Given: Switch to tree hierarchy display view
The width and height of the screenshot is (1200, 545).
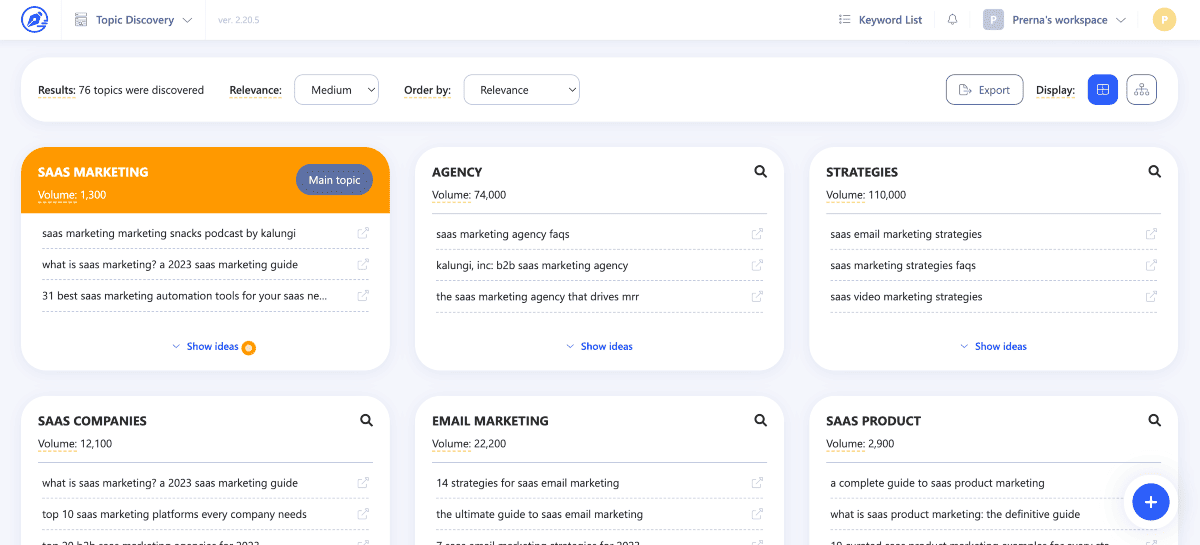Looking at the screenshot, I should 1141,90.
